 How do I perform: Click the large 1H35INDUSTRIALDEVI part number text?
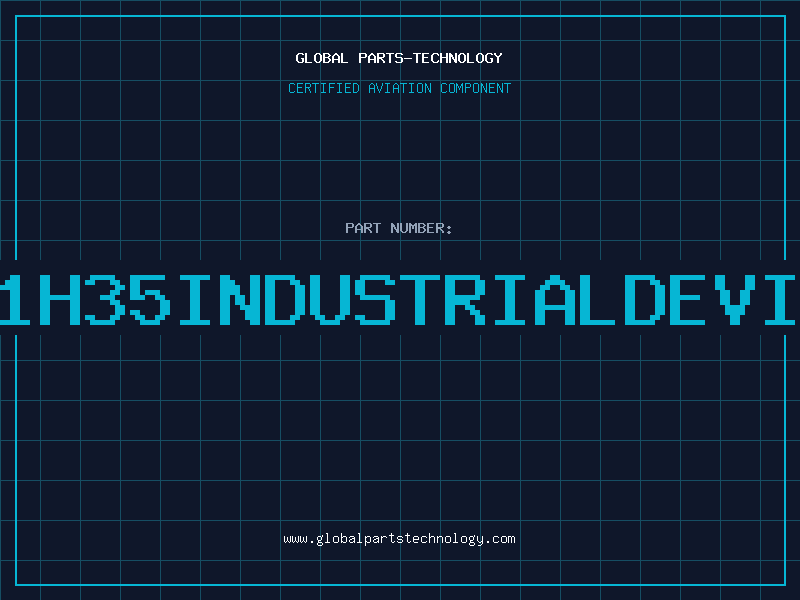pyautogui.click(x=398, y=299)
